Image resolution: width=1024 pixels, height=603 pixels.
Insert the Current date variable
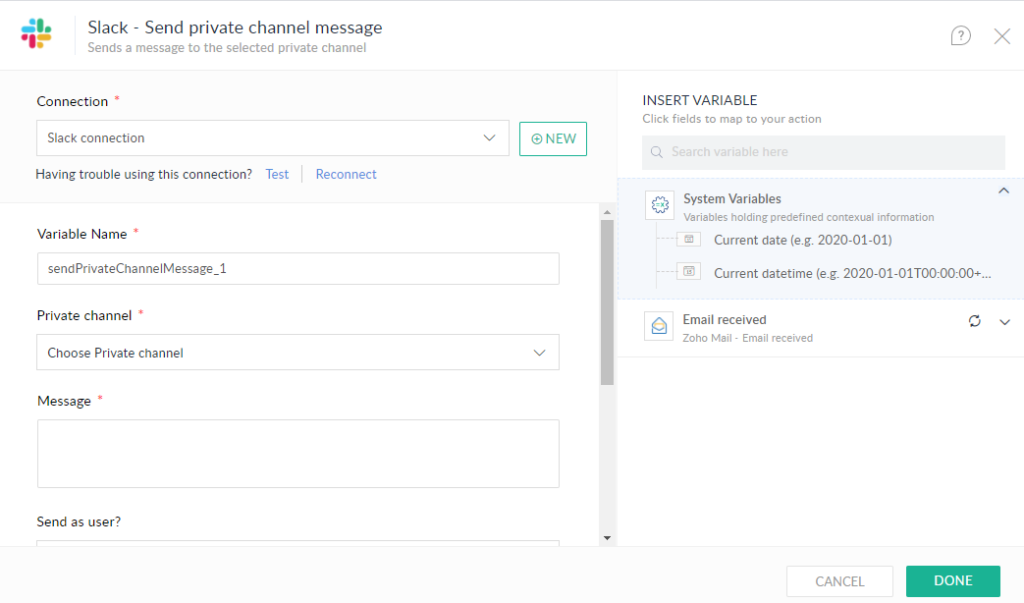803,240
